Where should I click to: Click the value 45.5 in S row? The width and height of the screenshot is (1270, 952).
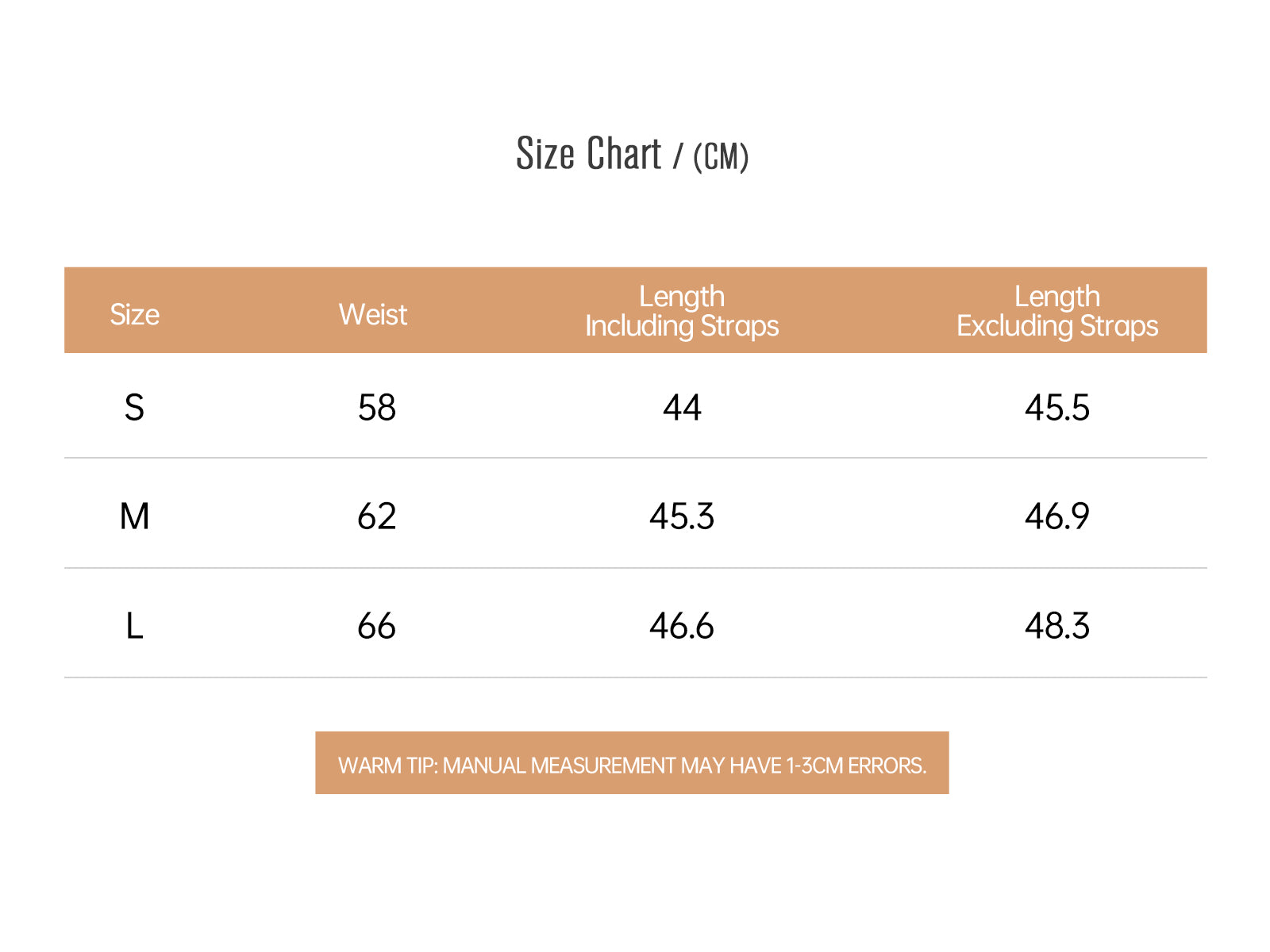pyautogui.click(x=1057, y=408)
